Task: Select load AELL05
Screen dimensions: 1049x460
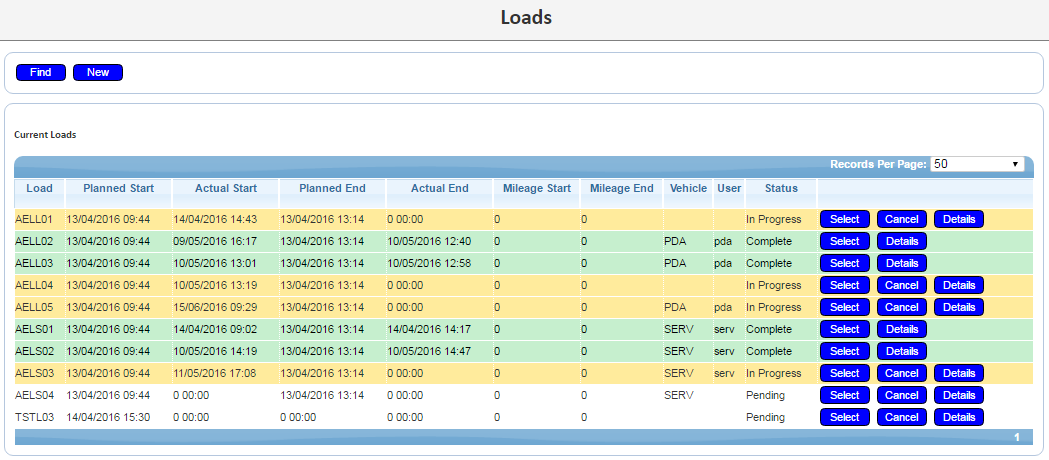Action: 845,307
